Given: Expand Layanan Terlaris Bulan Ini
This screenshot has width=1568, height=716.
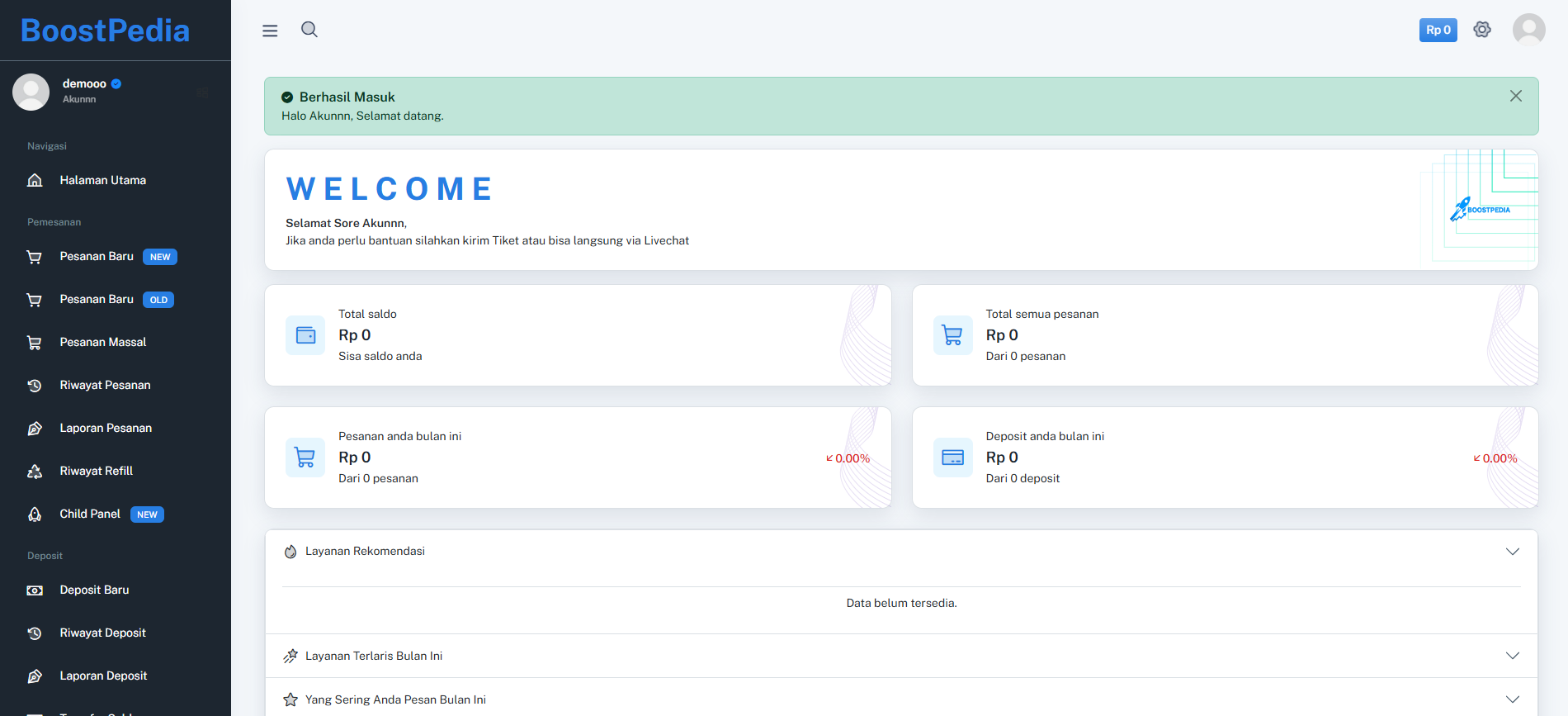Looking at the screenshot, I should [x=1512, y=656].
